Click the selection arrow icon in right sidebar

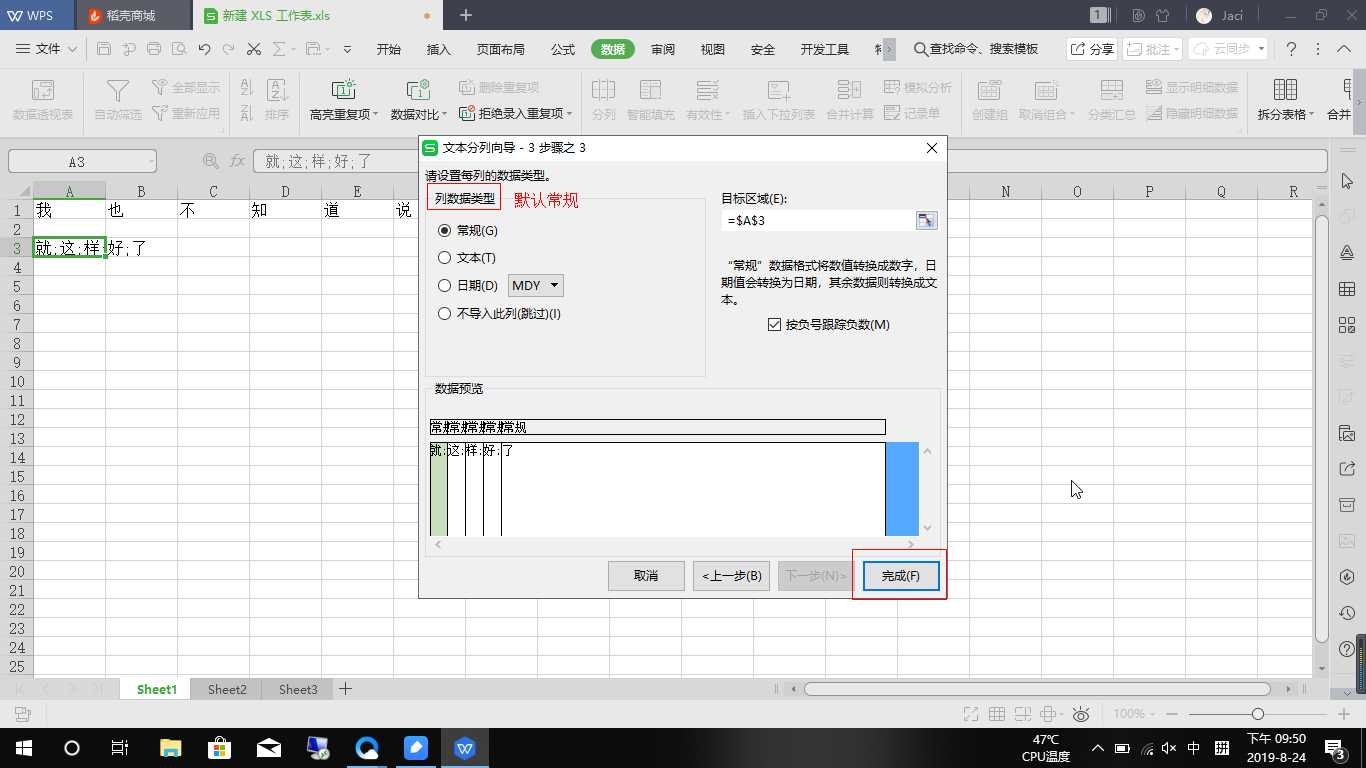click(x=1346, y=182)
